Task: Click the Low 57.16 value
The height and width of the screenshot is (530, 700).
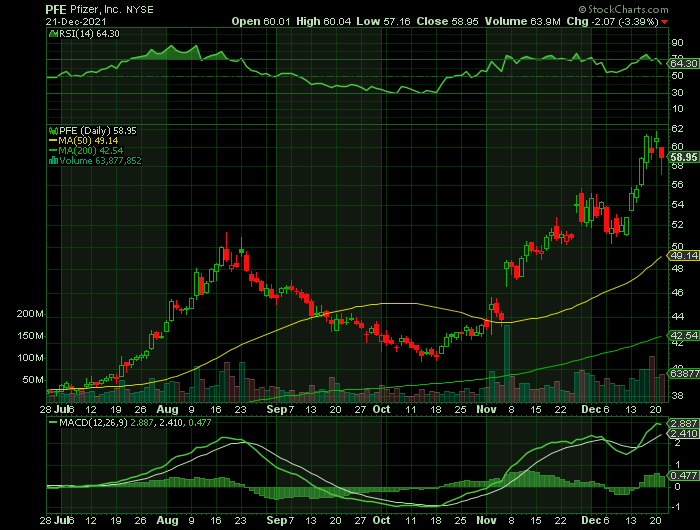Action: coord(383,21)
